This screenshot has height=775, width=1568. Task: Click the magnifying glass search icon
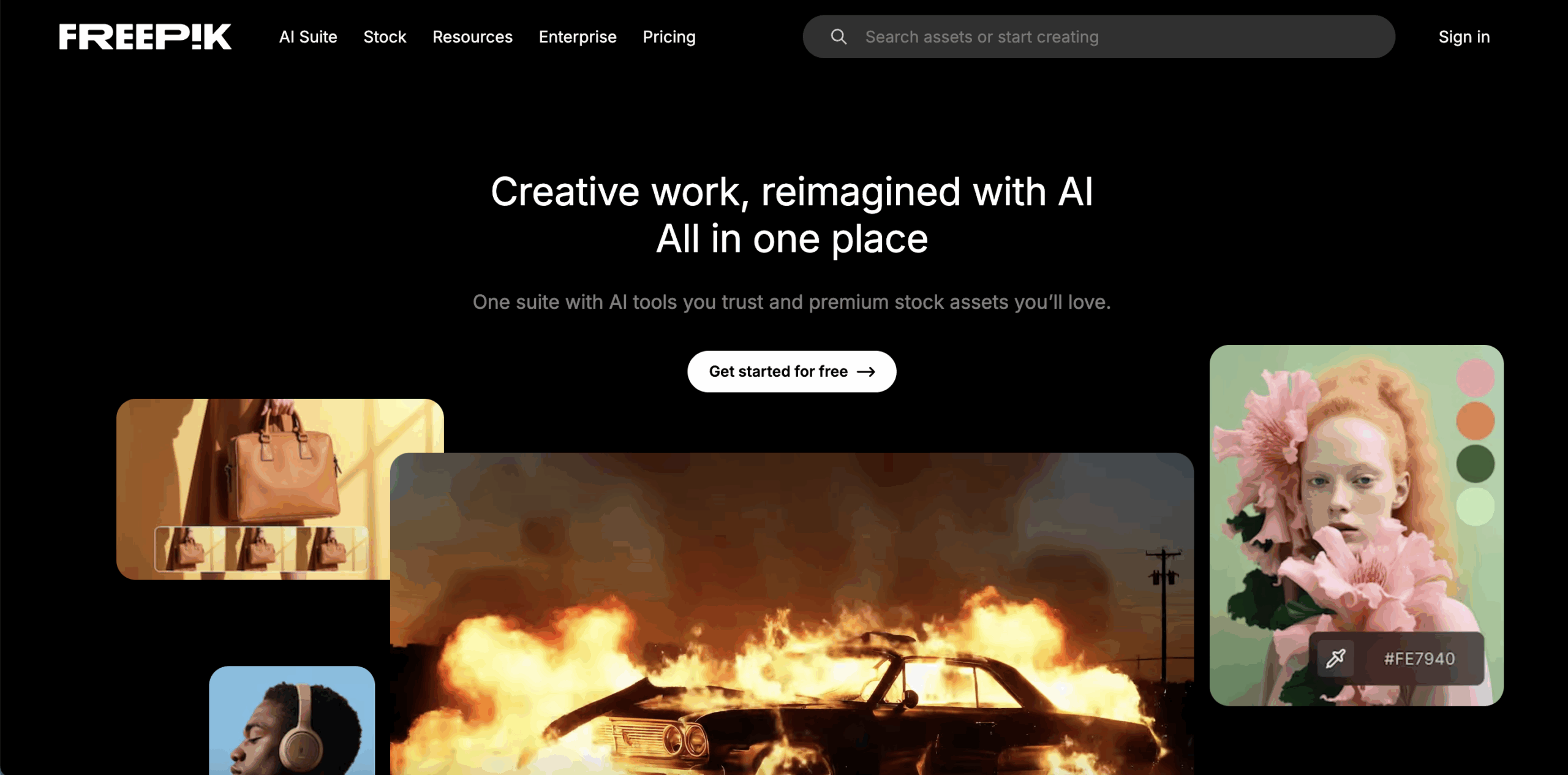pos(839,37)
